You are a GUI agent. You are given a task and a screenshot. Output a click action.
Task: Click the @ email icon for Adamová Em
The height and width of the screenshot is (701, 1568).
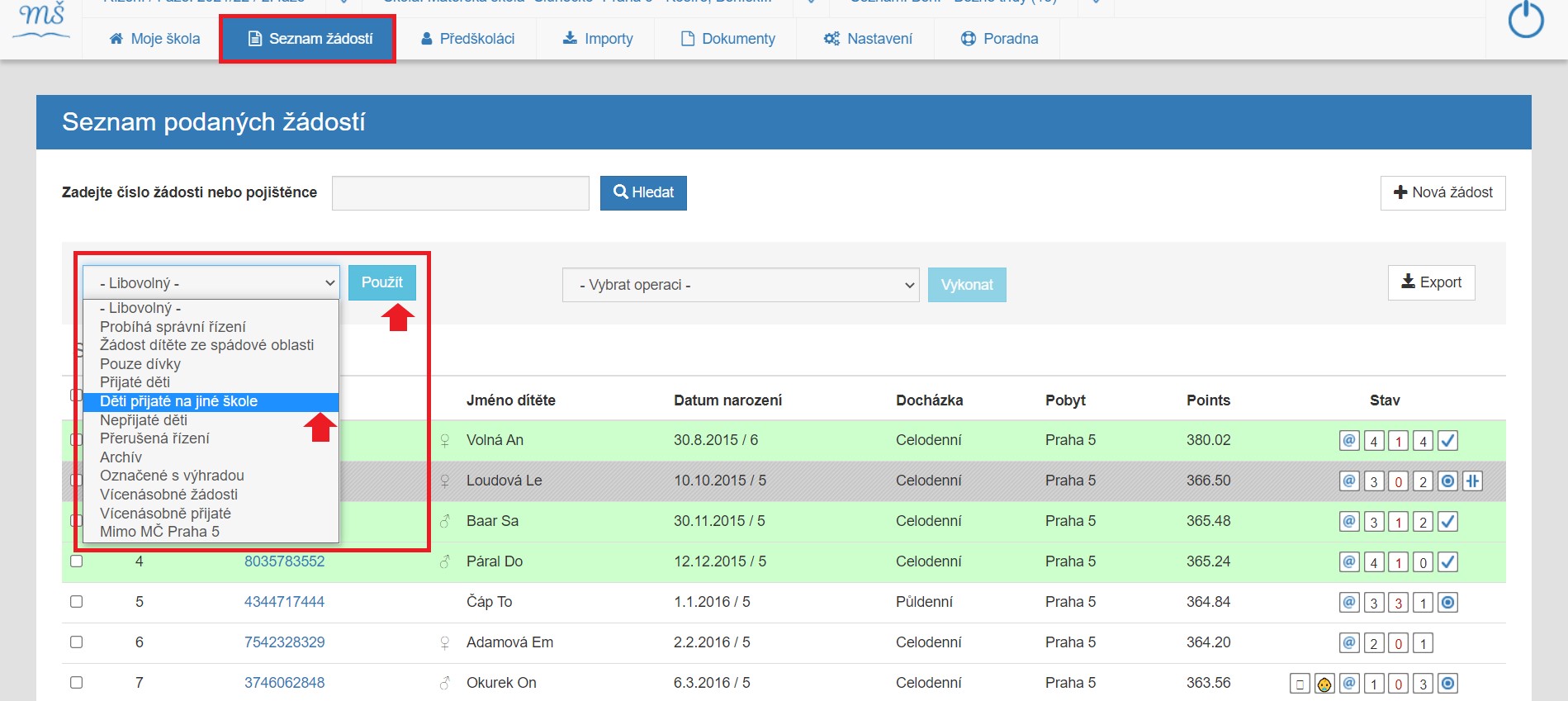(1349, 642)
